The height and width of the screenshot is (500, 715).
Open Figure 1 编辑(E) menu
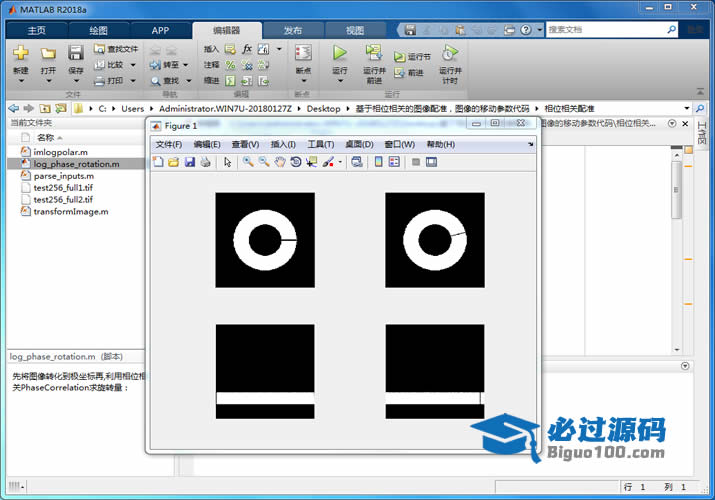click(x=207, y=144)
